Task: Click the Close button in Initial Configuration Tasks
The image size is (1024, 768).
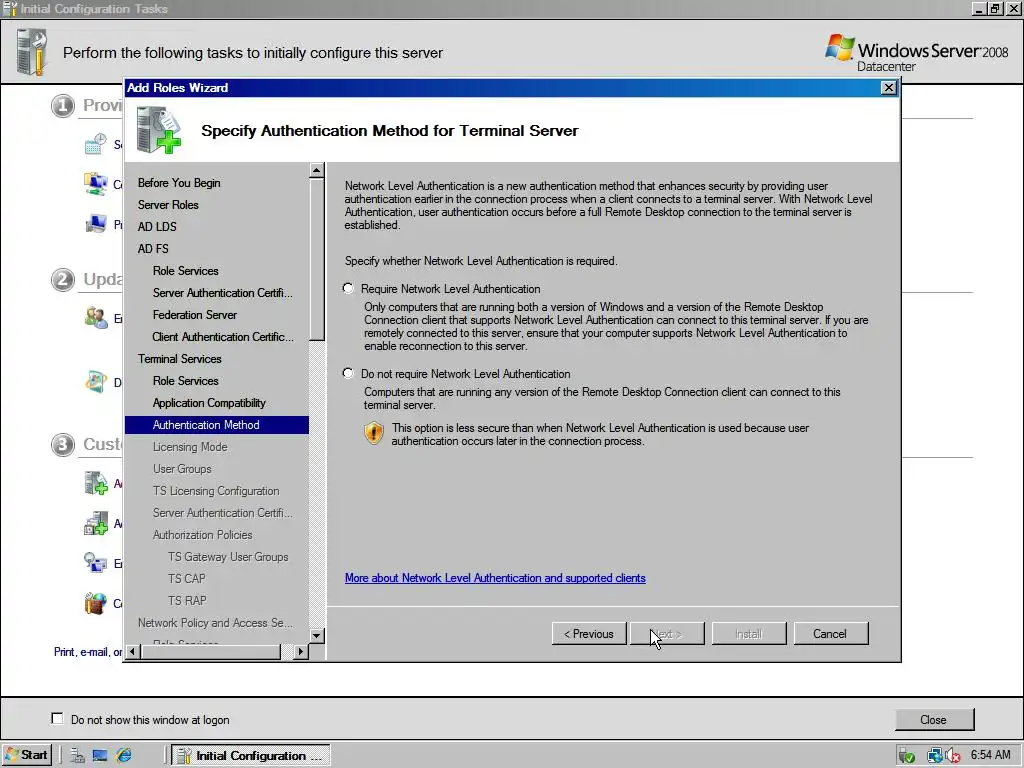Action: [x=934, y=720]
